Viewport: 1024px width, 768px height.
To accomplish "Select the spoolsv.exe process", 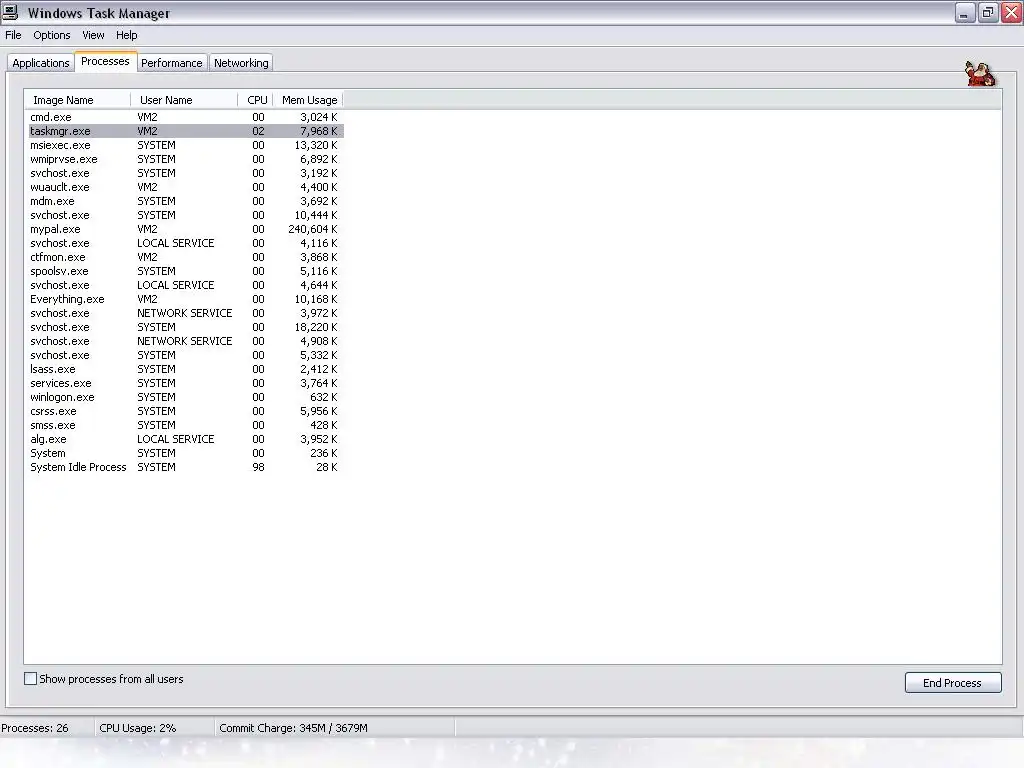I will [x=185, y=271].
